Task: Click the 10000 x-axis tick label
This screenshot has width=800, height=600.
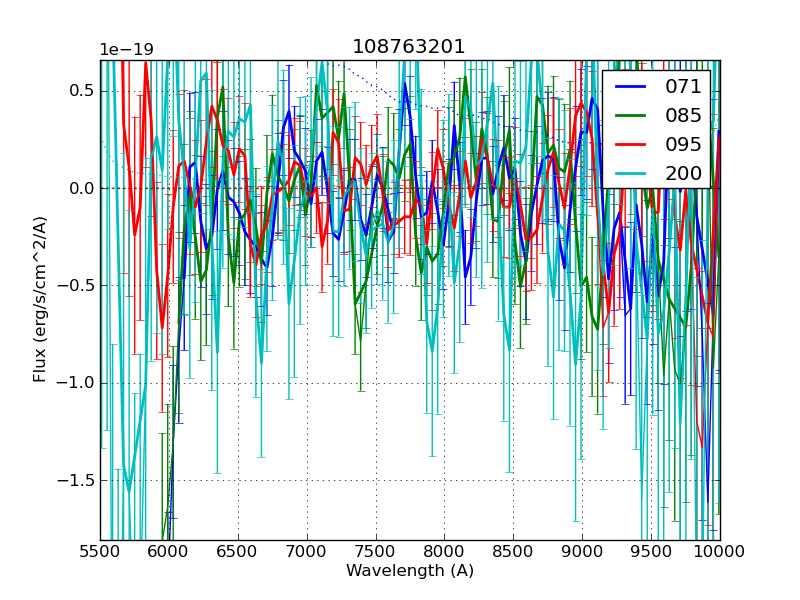Action: click(720, 552)
